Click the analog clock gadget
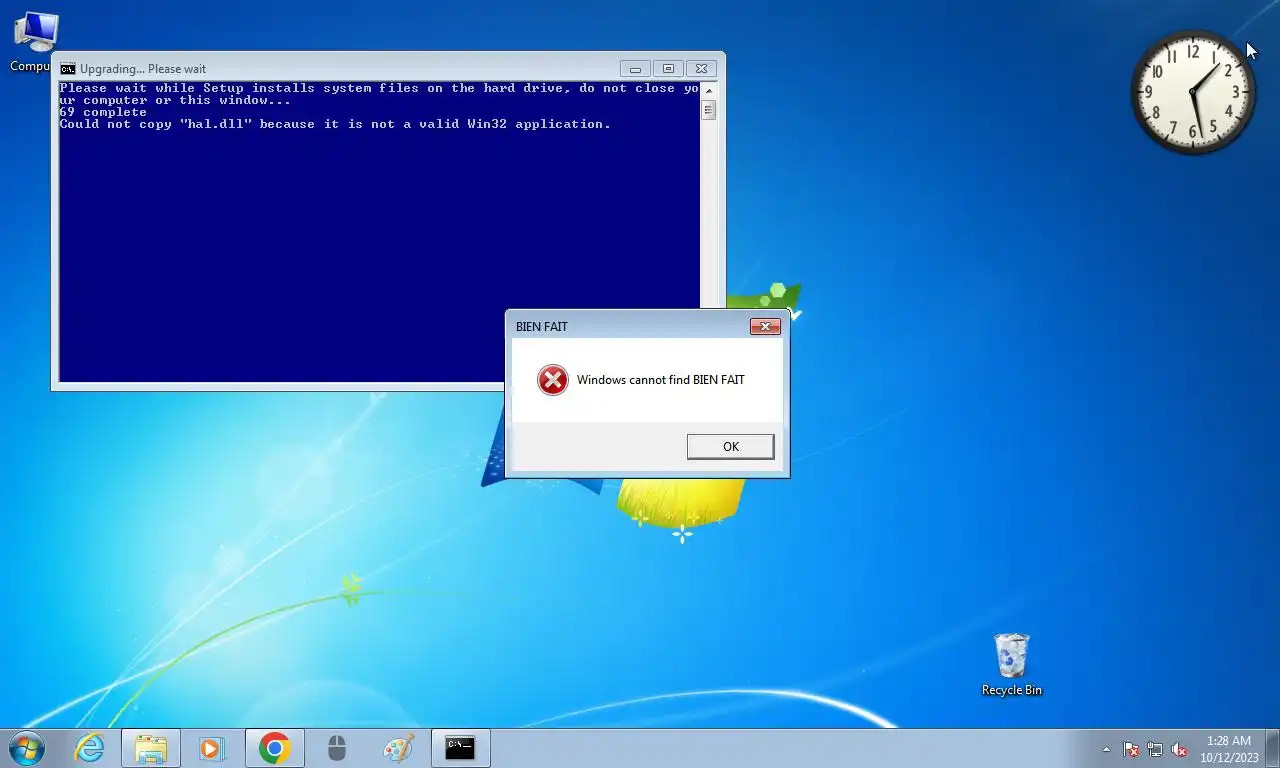 (1193, 92)
